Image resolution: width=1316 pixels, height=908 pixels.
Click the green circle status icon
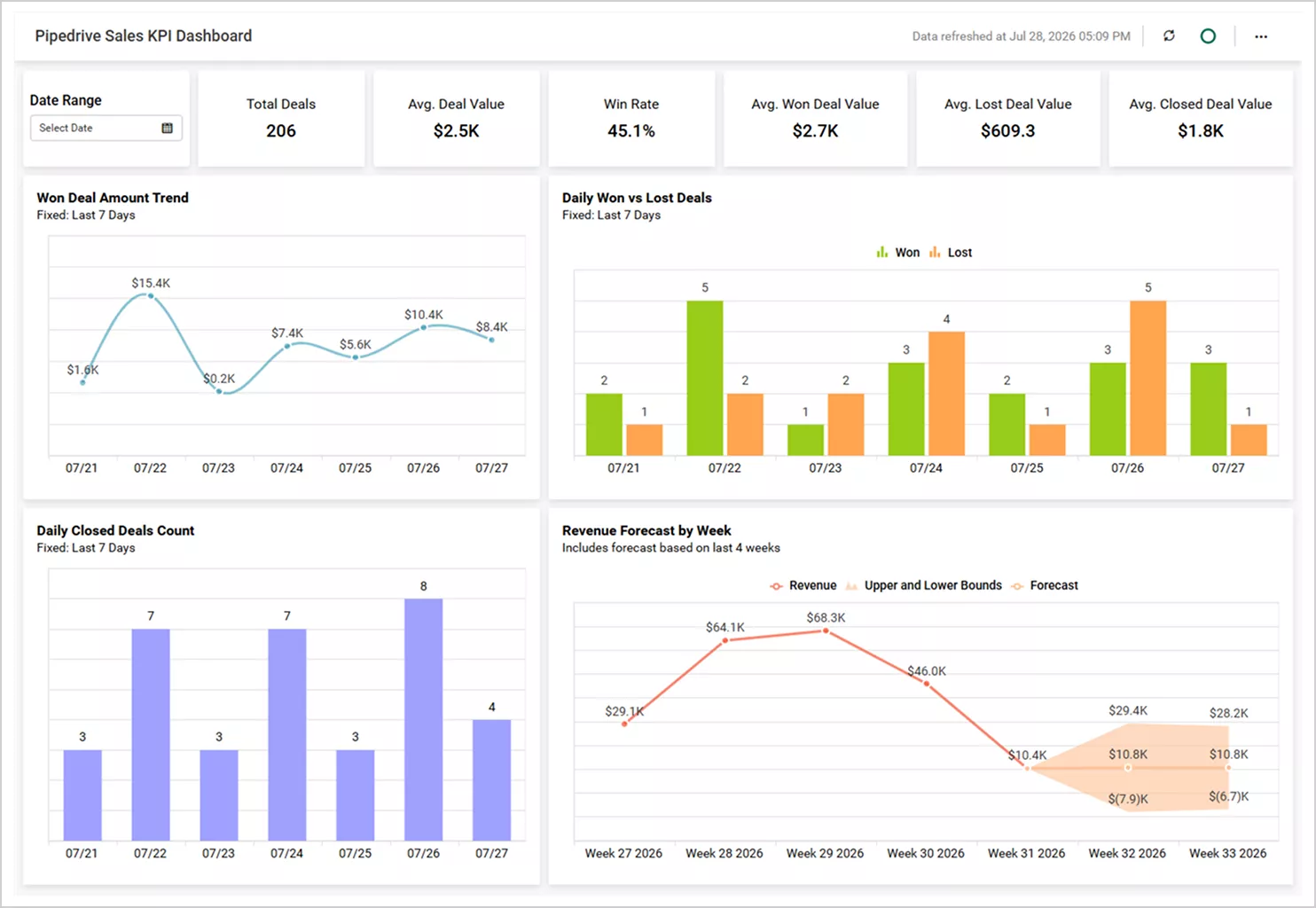pyautogui.click(x=1208, y=36)
